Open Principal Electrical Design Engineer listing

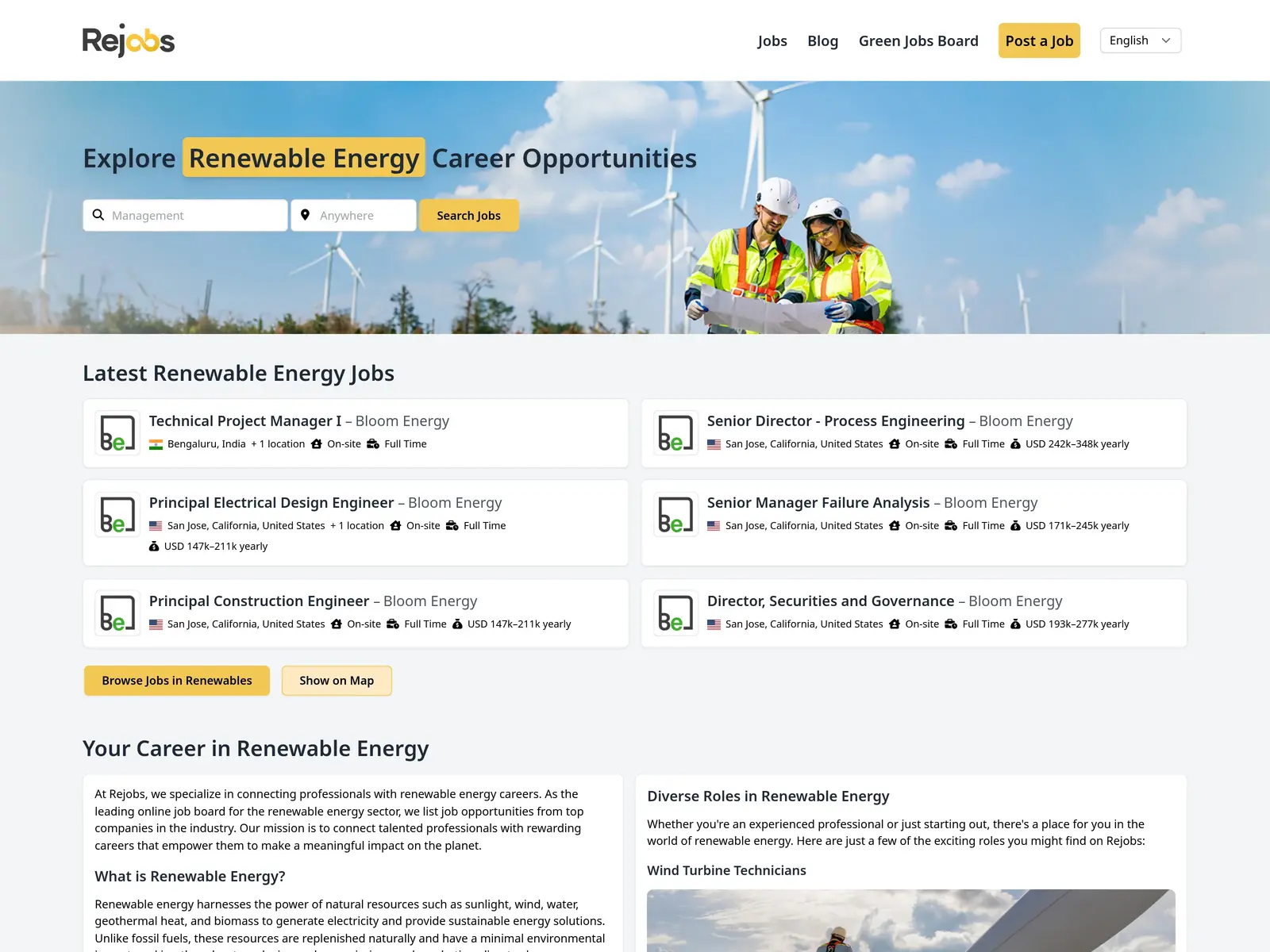pos(271,503)
